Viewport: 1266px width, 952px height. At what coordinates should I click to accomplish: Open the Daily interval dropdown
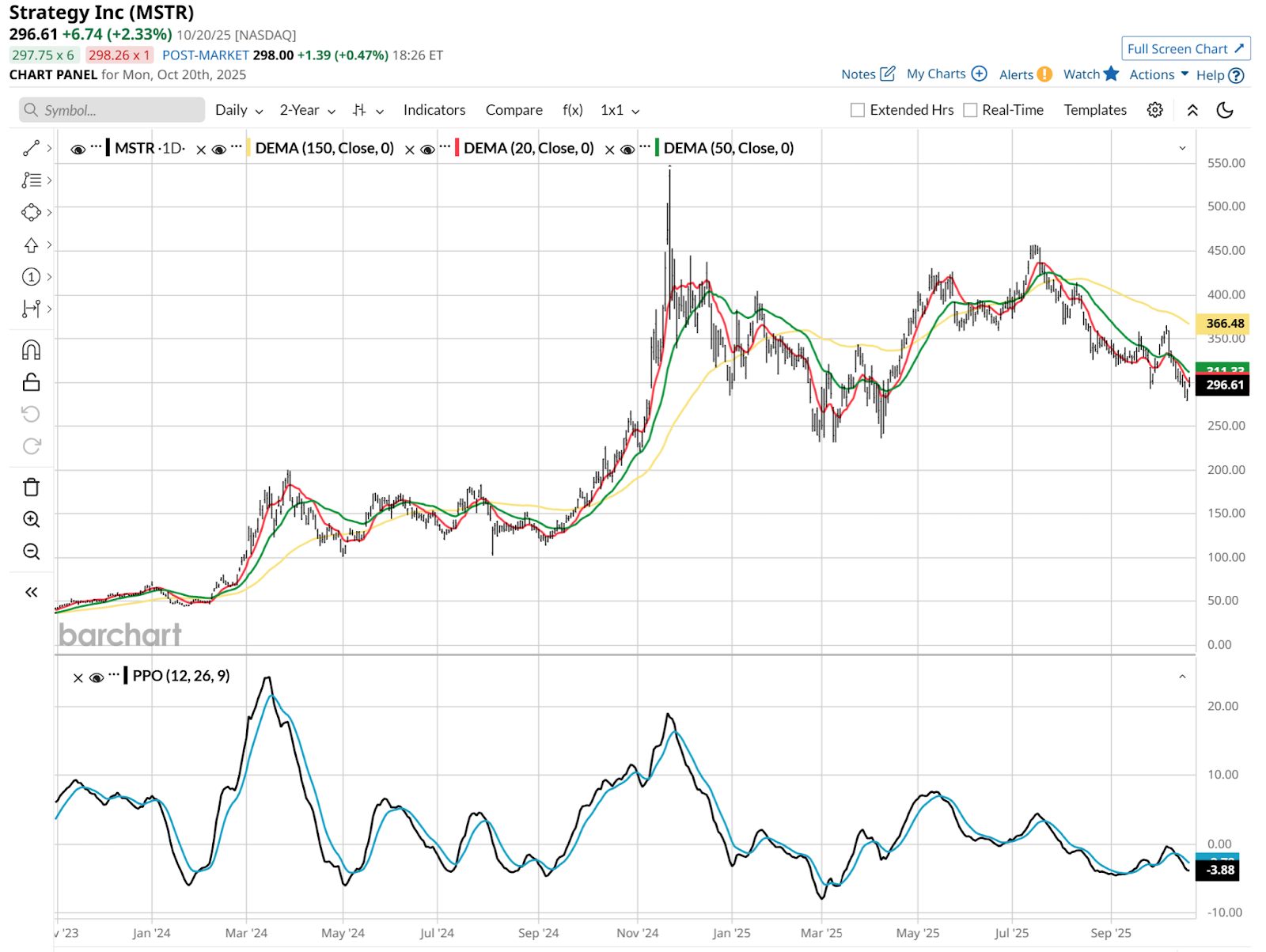point(239,110)
